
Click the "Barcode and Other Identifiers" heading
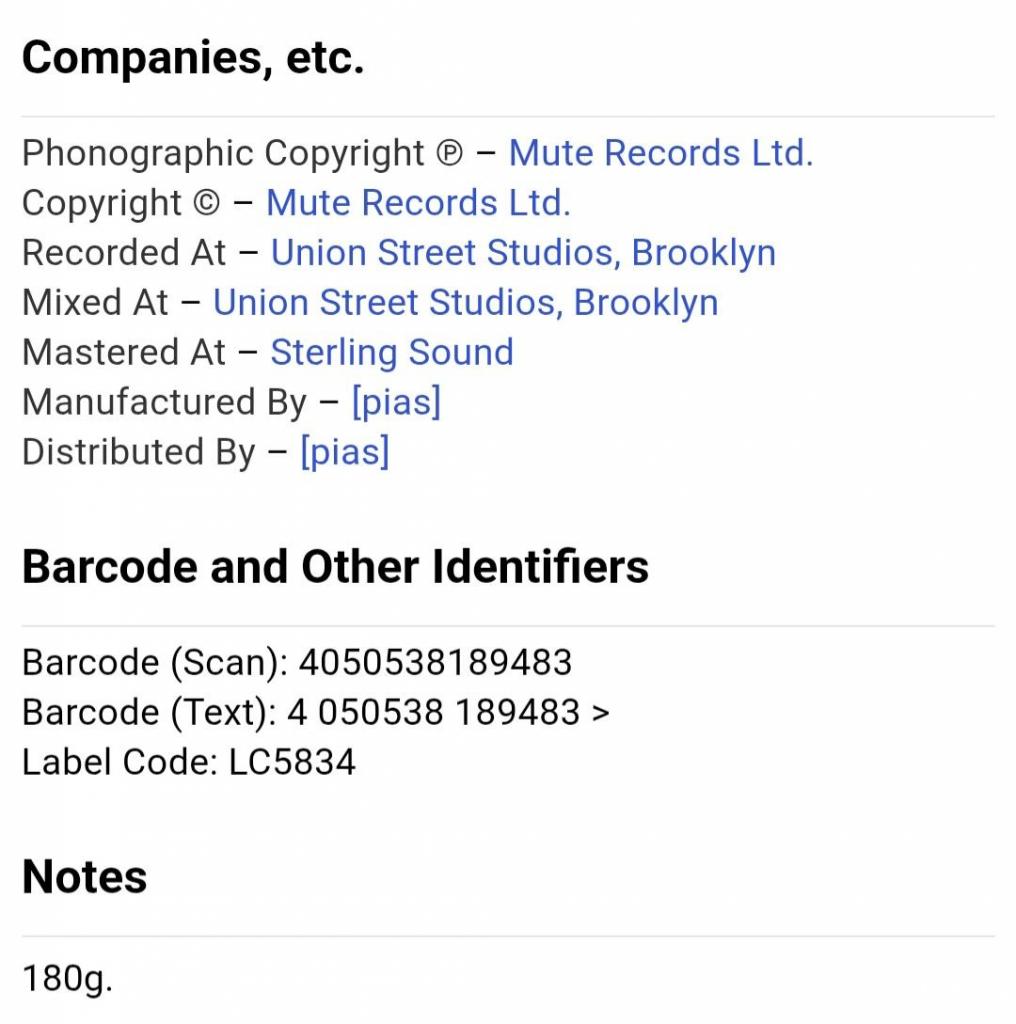click(x=335, y=567)
